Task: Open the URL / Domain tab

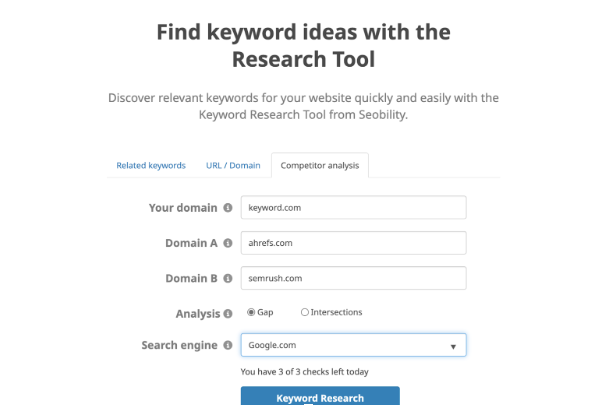Action: [233, 165]
